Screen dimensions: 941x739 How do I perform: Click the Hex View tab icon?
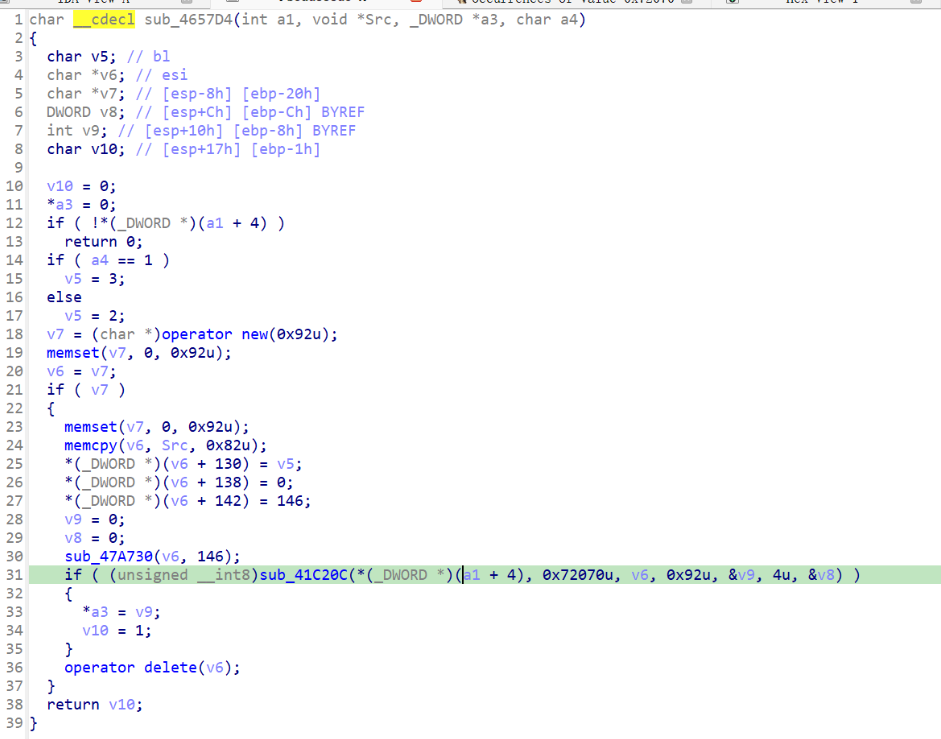[732, 3]
